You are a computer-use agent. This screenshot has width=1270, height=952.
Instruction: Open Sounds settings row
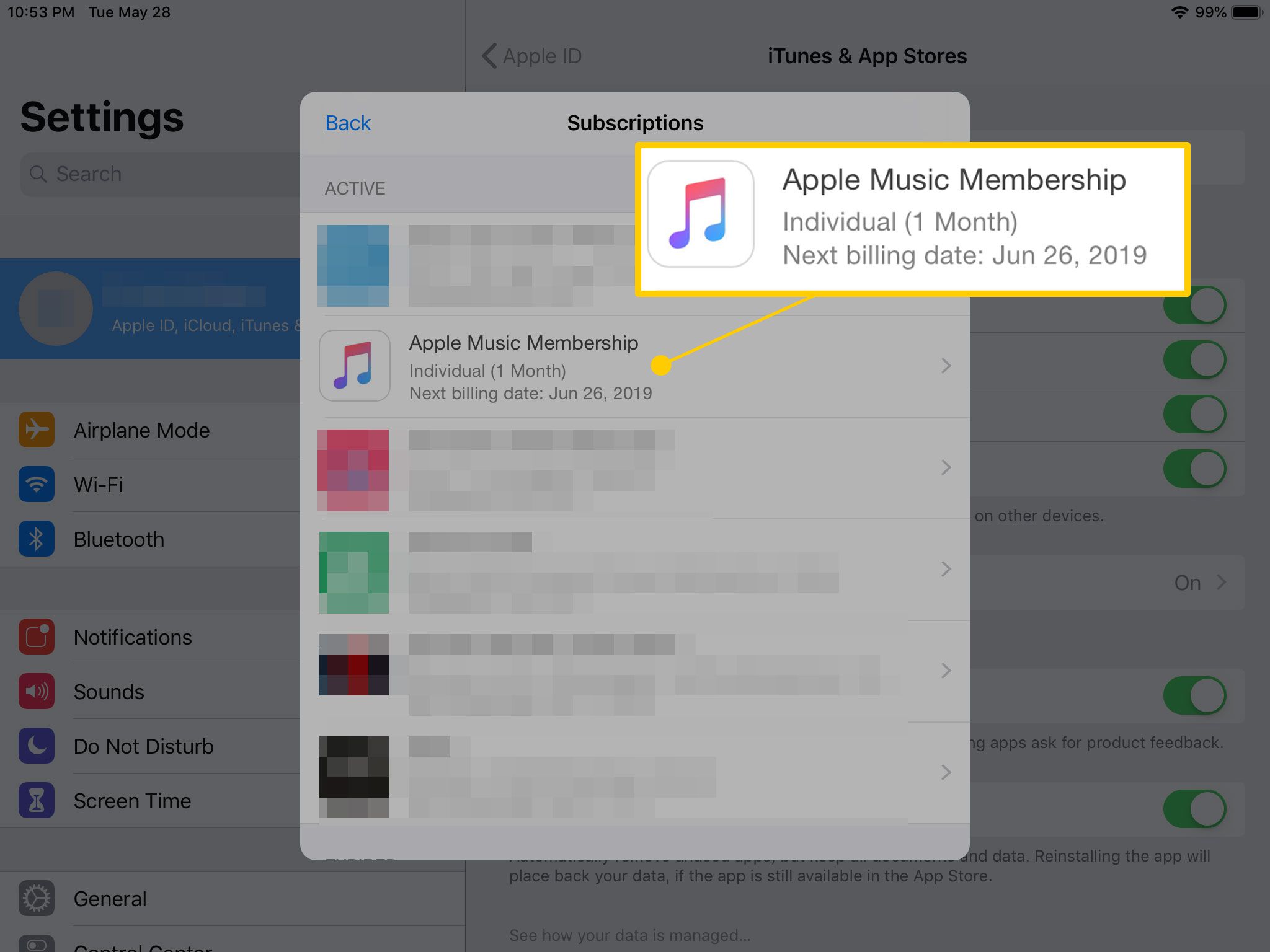pyautogui.click(x=150, y=691)
